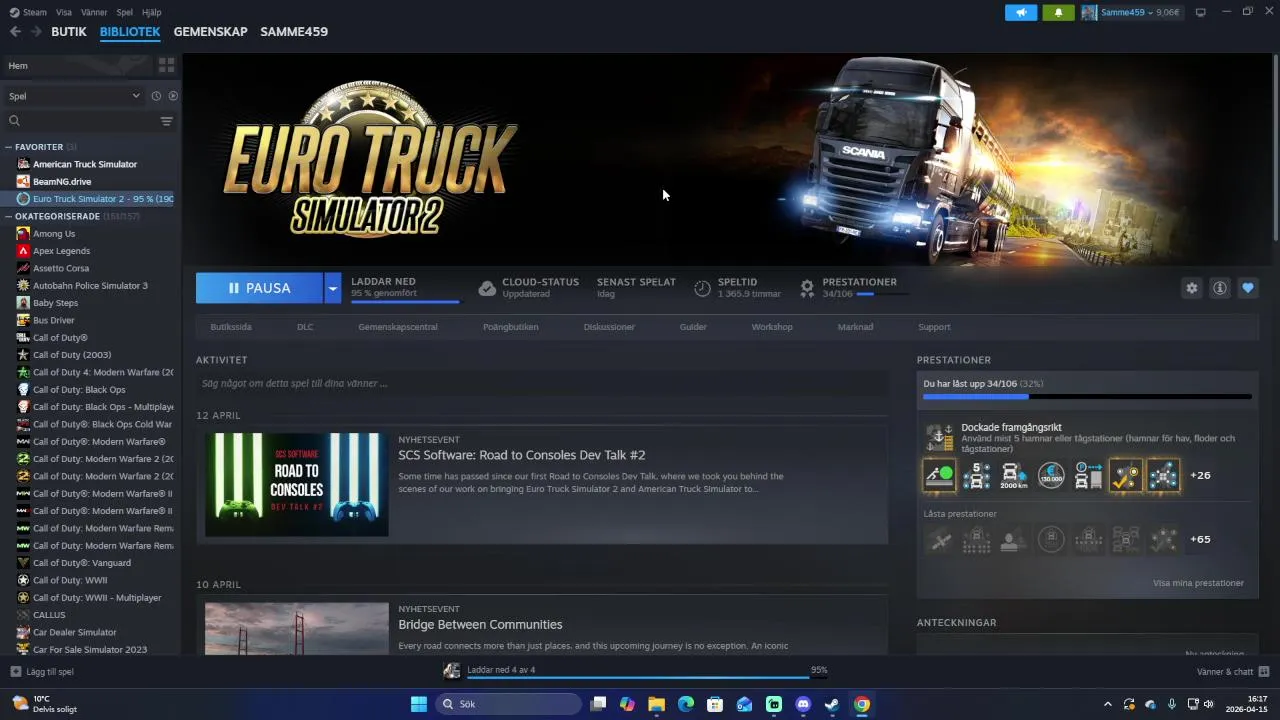The height and width of the screenshot is (720, 1280).
Task: Open the Vänner menu
Action: click(x=93, y=12)
